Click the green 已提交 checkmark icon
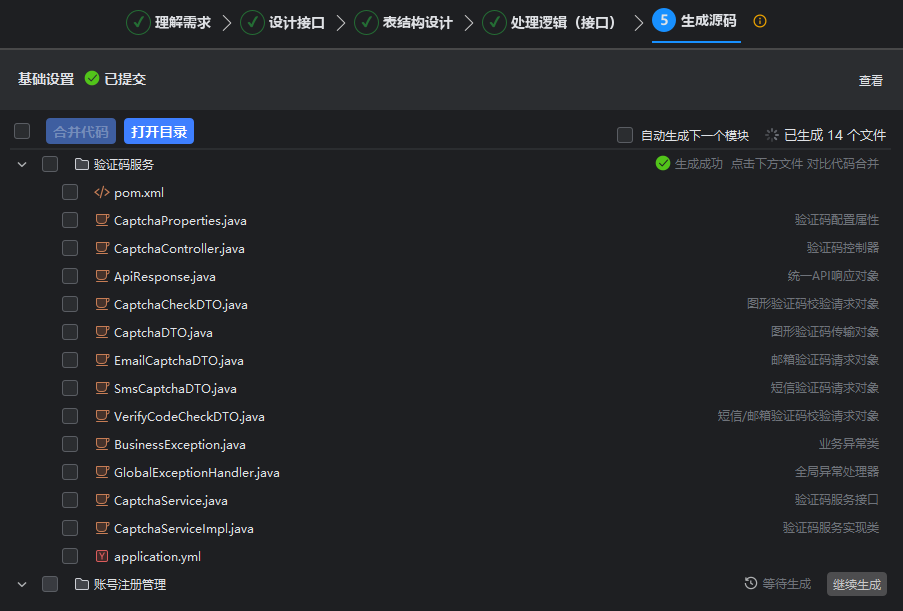Viewport: 903px width, 611px height. (x=92, y=78)
